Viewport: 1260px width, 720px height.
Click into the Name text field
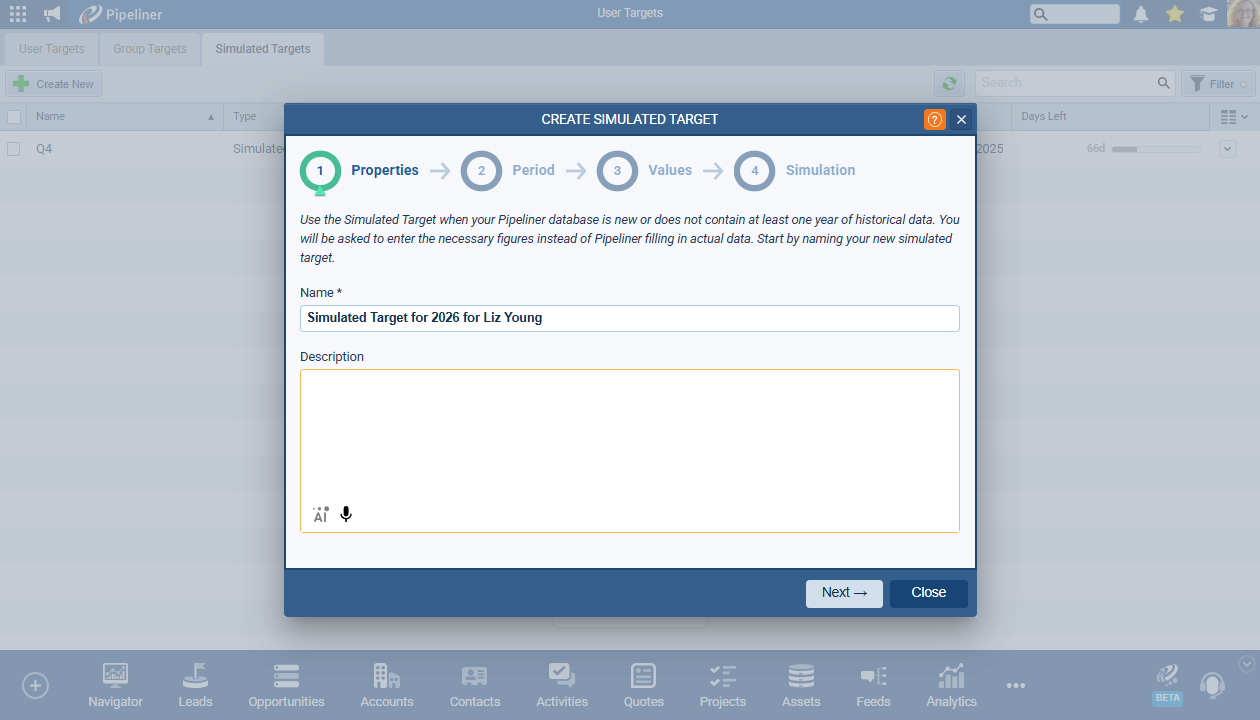click(629, 318)
